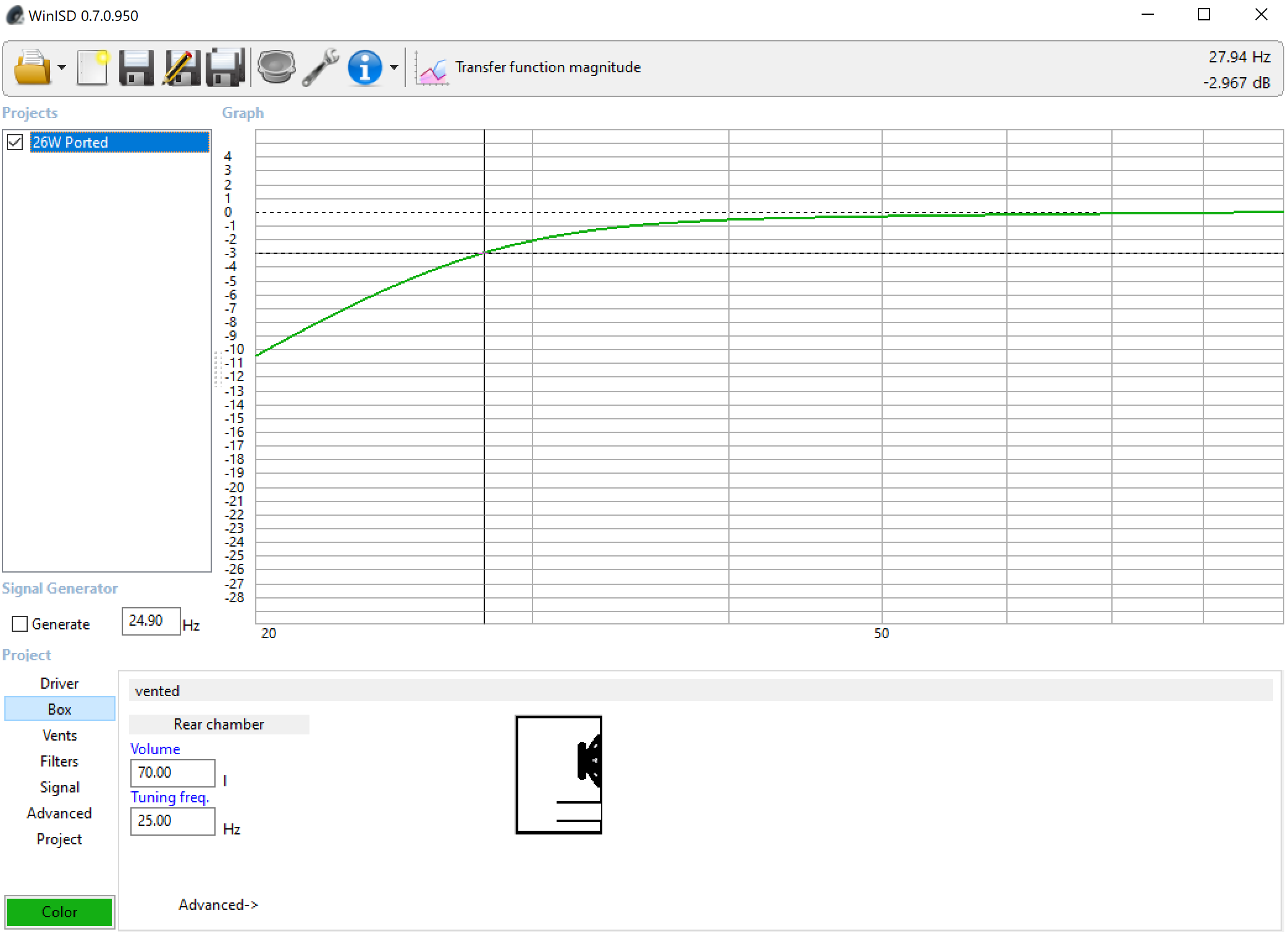Click the Rear chamber header
The image size is (1288, 937).
tap(219, 724)
